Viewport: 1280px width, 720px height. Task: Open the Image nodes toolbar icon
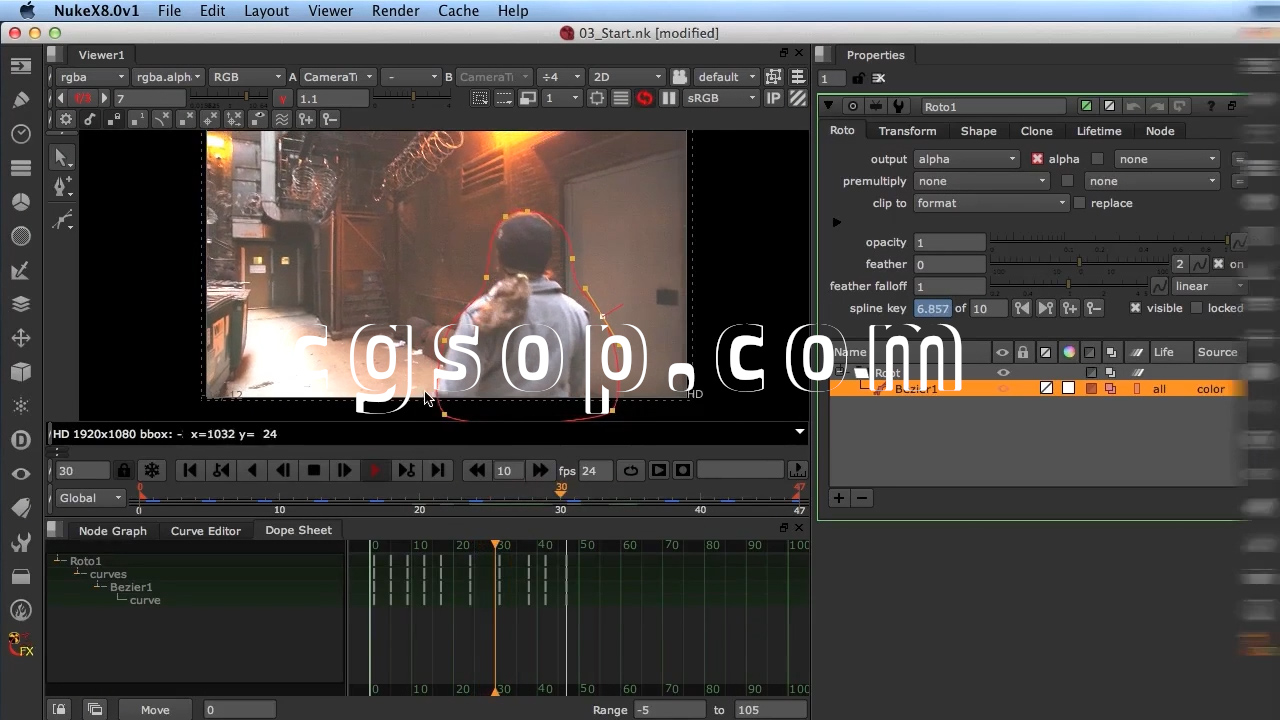coord(21,66)
